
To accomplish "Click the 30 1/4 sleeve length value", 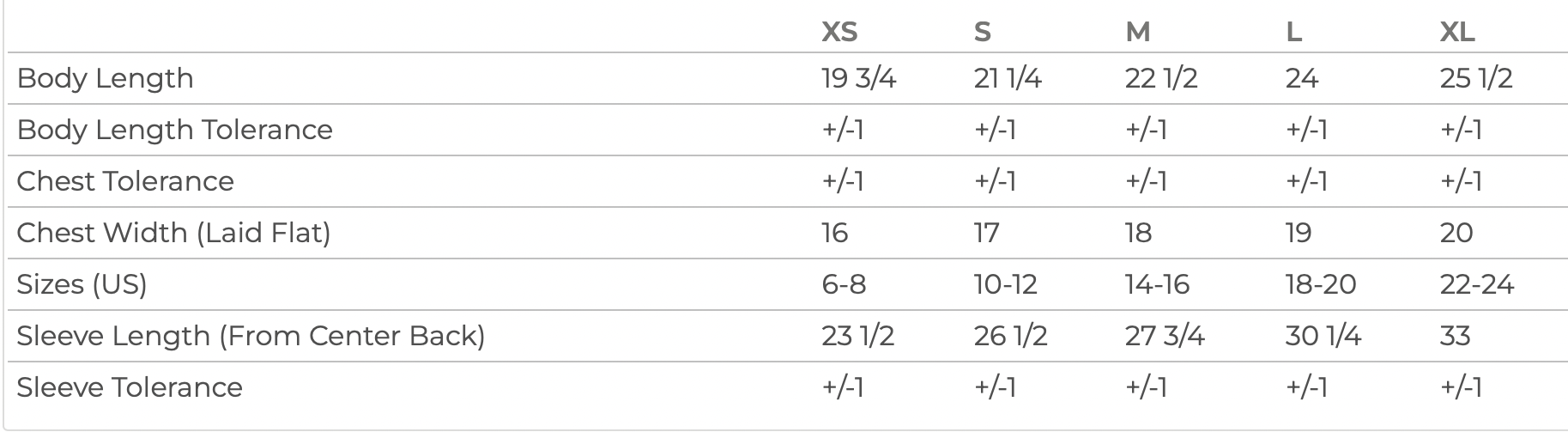I will [1323, 336].
